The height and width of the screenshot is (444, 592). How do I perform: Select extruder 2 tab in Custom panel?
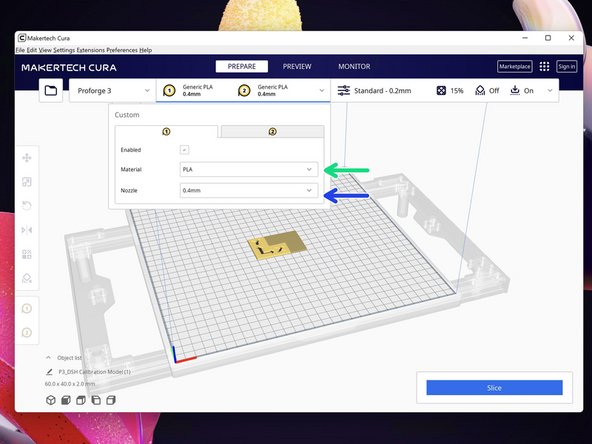tap(272, 132)
